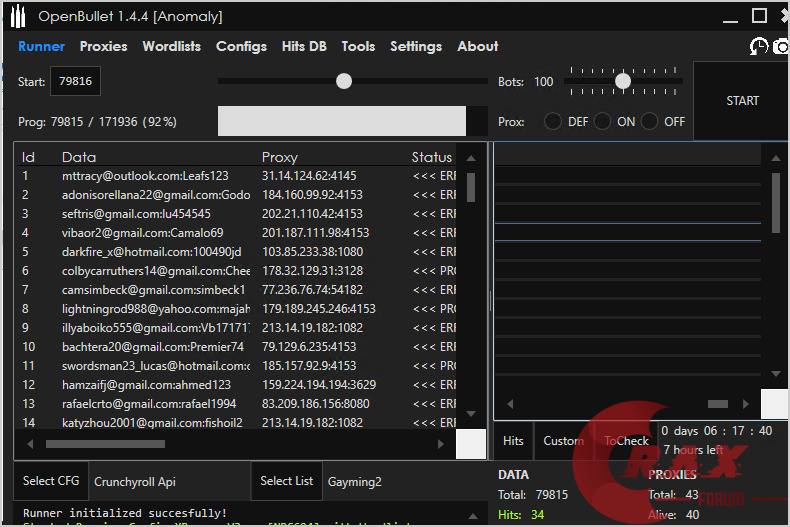790x527 pixels.
Task: Open the About section
Action: pyautogui.click(x=478, y=46)
